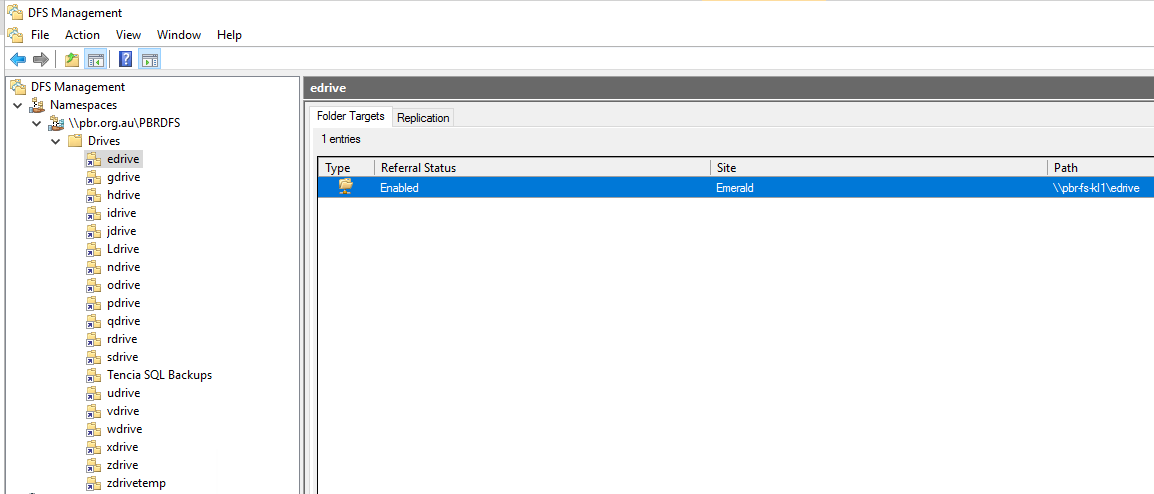
Task: Open the Action menu
Action: pyautogui.click(x=82, y=35)
